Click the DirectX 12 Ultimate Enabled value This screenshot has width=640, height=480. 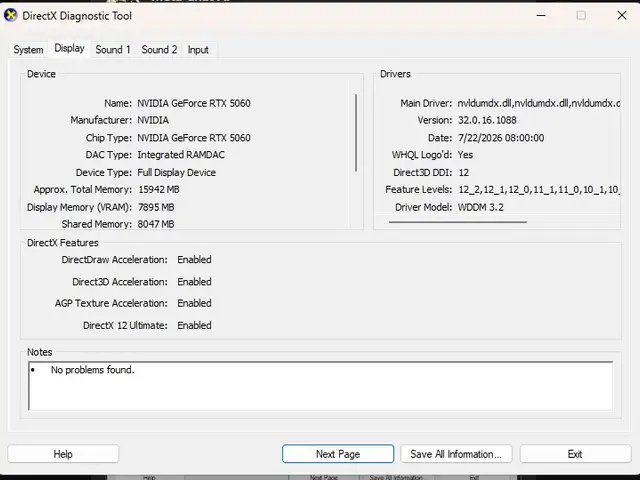coord(194,325)
